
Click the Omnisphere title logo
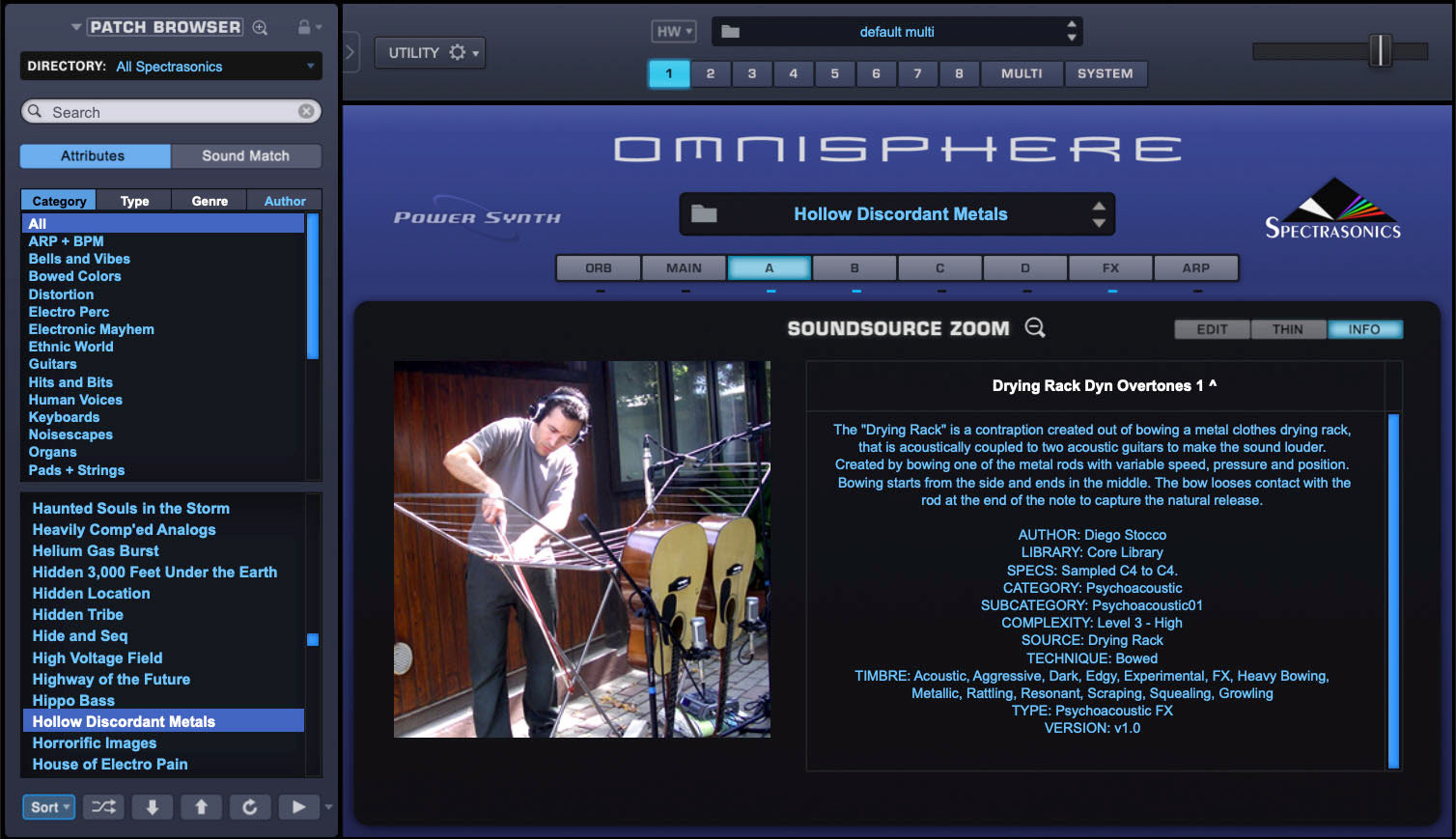898,149
